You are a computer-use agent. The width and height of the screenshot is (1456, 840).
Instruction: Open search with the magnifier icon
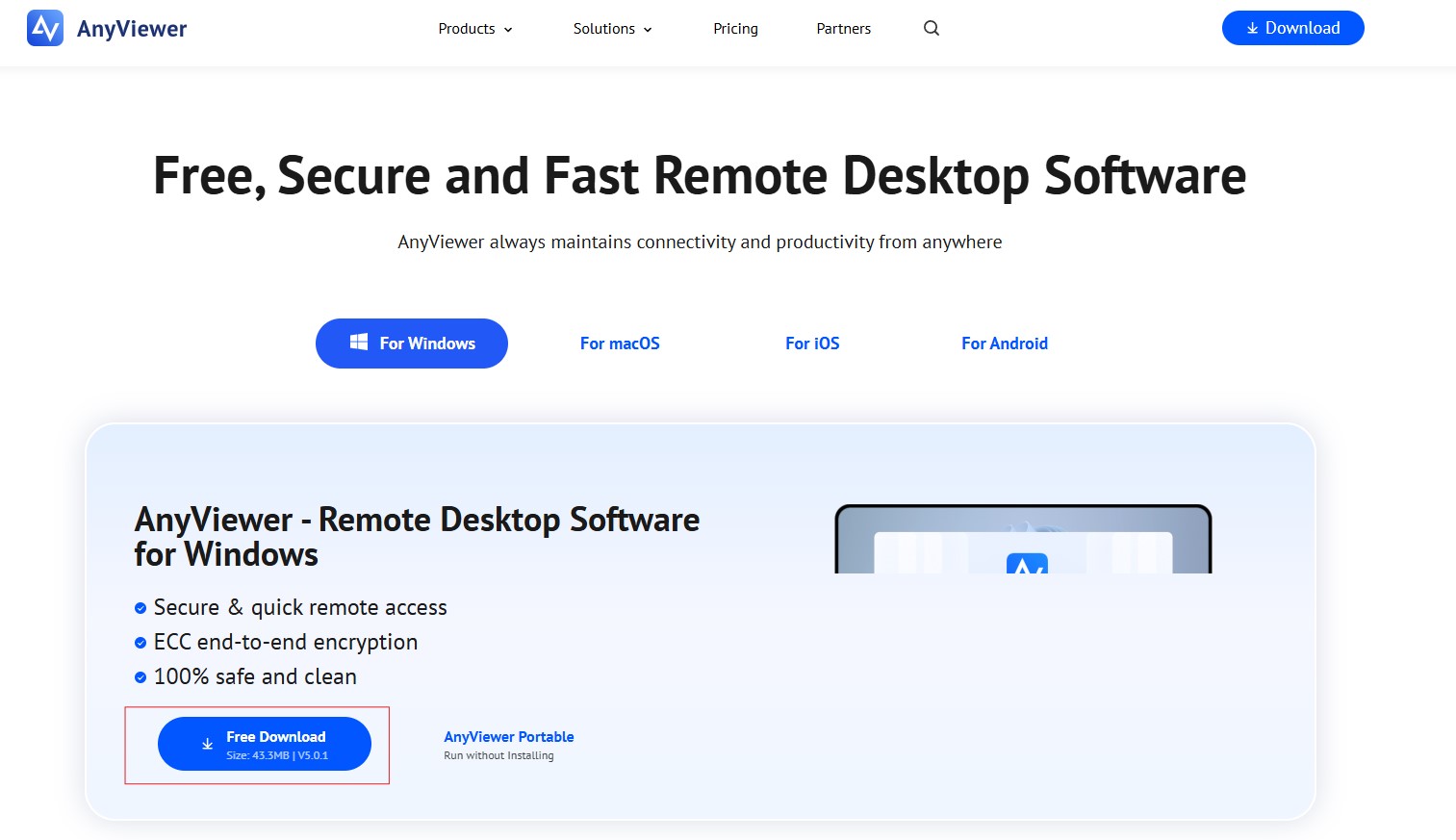click(x=931, y=29)
